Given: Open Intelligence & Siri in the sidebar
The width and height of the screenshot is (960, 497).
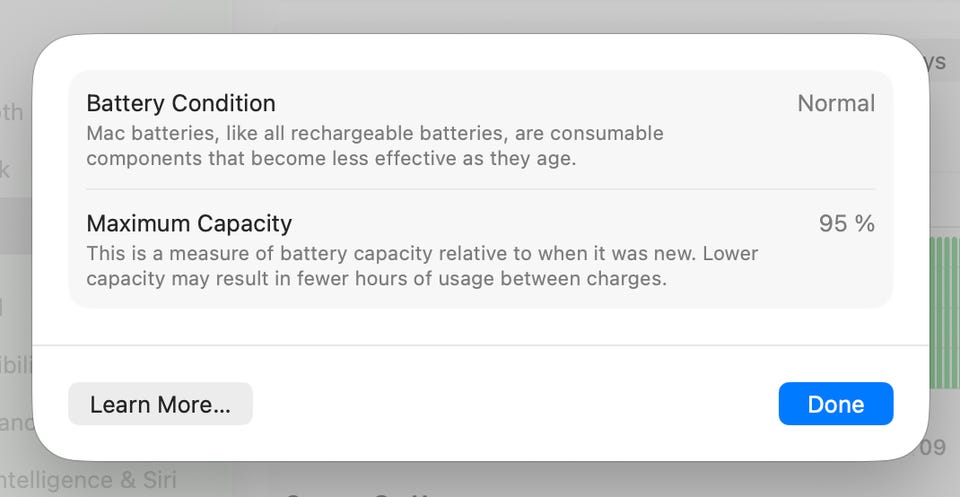Looking at the screenshot, I should [90, 480].
